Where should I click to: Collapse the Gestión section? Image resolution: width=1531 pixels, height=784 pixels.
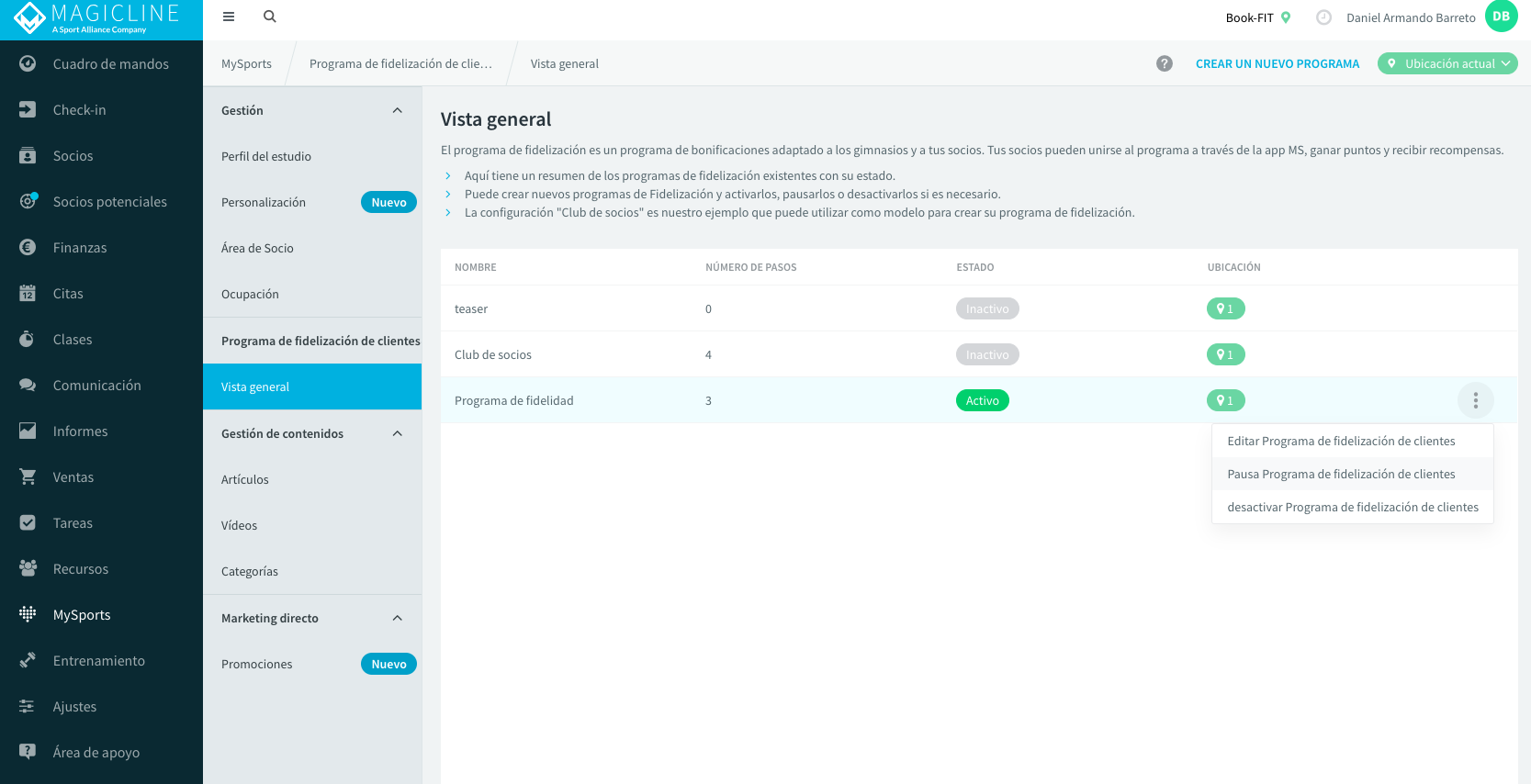pos(398,110)
